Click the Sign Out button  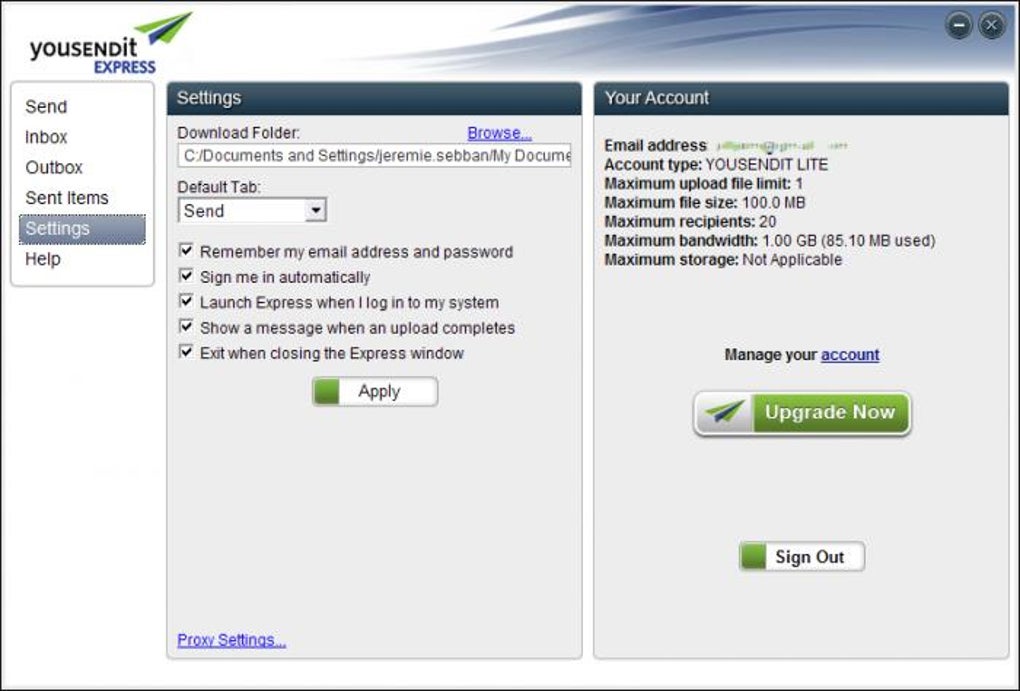click(x=802, y=557)
